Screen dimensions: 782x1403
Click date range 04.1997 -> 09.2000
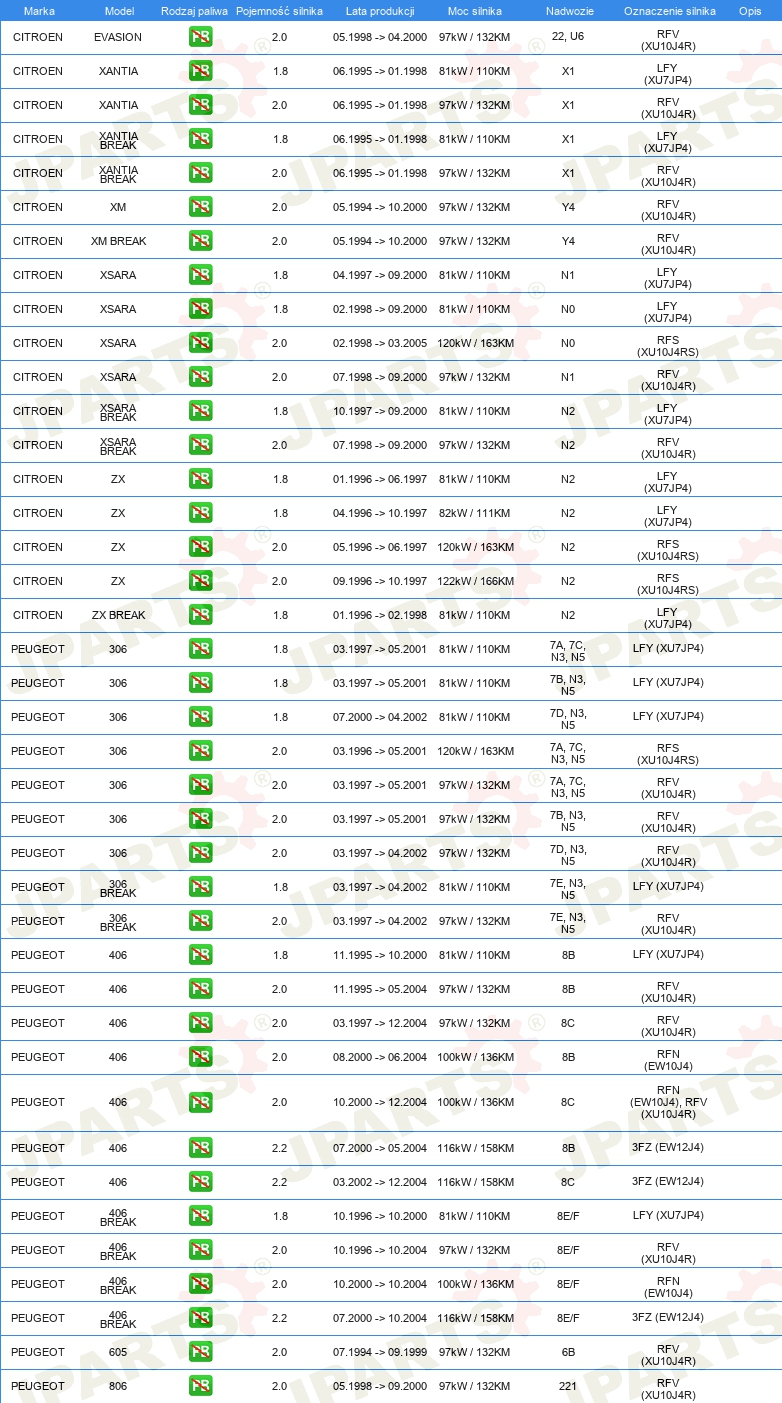click(x=380, y=275)
